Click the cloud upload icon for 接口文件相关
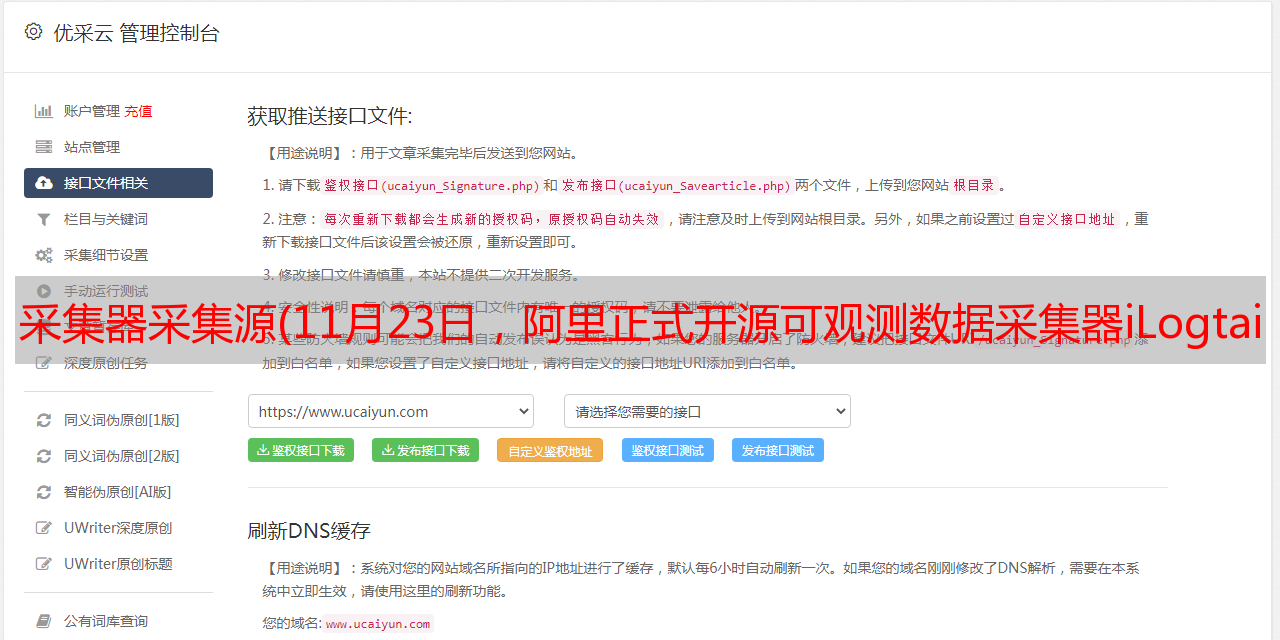Viewport: 1280px width, 640px height. click(44, 183)
